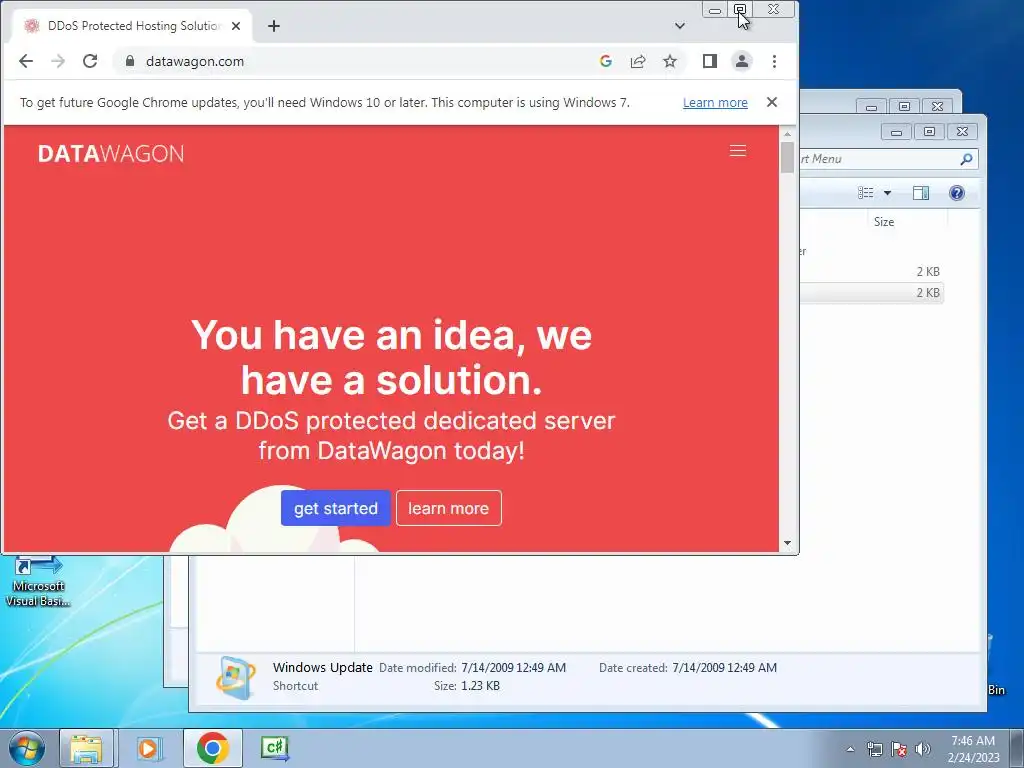This screenshot has height=768, width=1024.
Task: Open Chrome's side panel
Action: [710, 61]
